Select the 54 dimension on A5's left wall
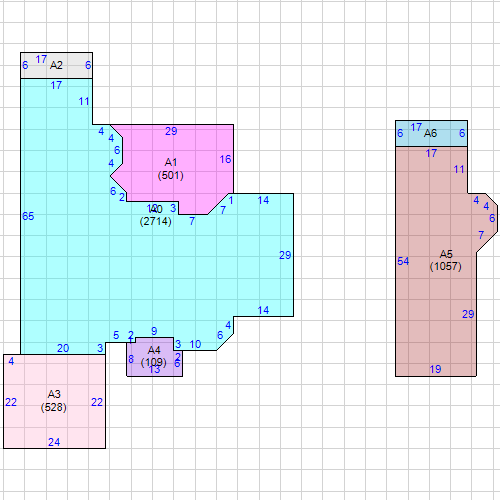Image resolution: width=500 pixels, height=500 pixels. 403,261
